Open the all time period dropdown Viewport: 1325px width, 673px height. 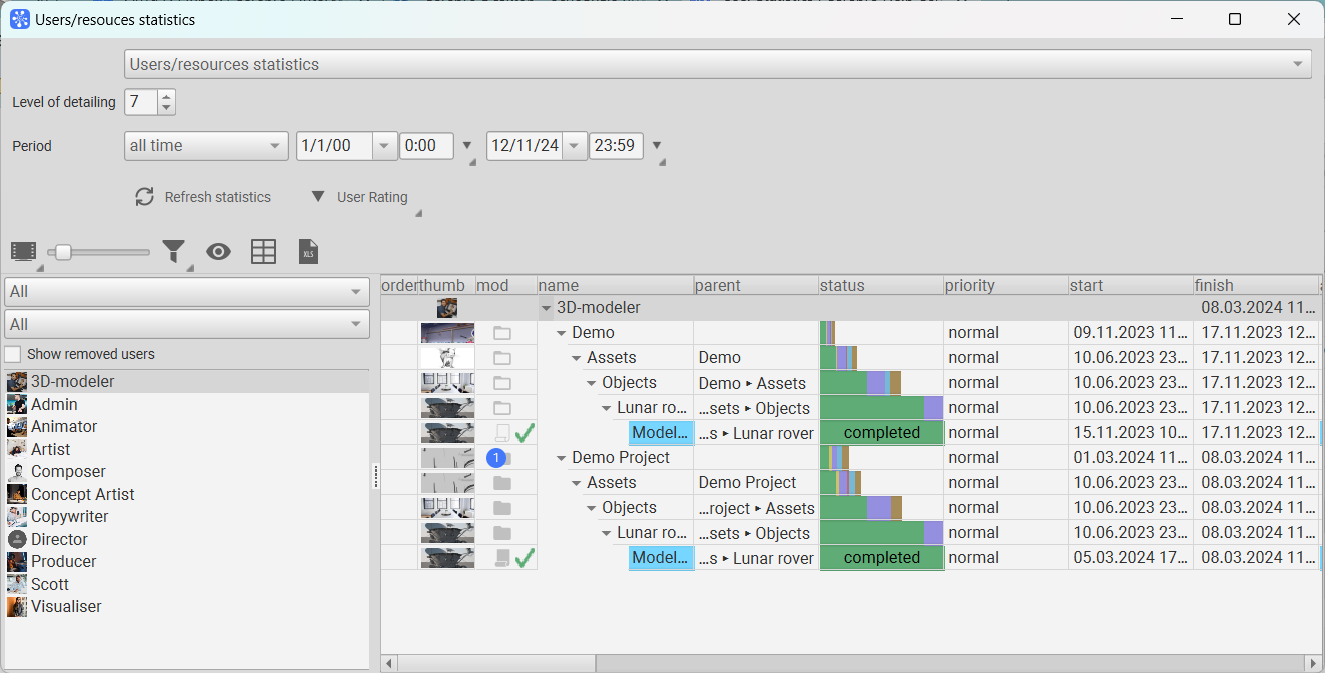click(206, 146)
